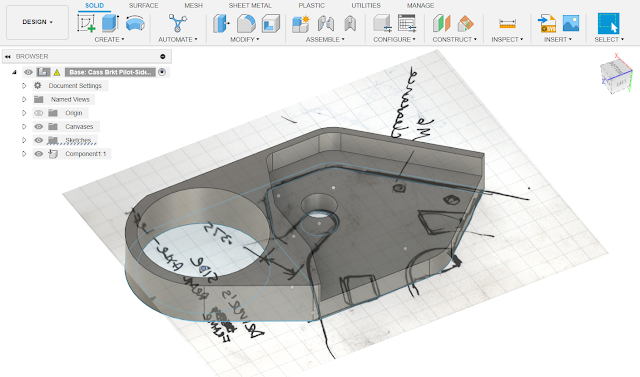The height and width of the screenshot is (377, 640).
Task: Hide the Sketches folder
Action: pyautogui.click(x=39, y=140)
